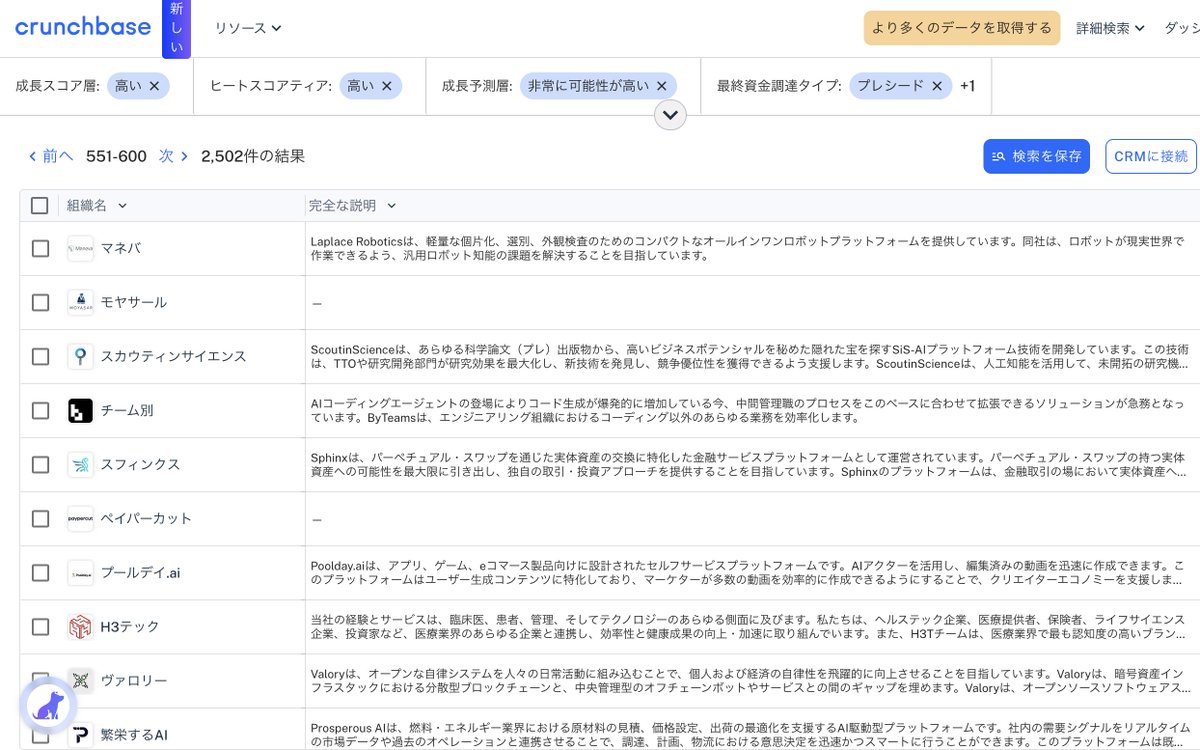The height and width of the screenshot is (750, 1200).
Task: Open the リソース dropdown menu
Action: click(248, 28)
